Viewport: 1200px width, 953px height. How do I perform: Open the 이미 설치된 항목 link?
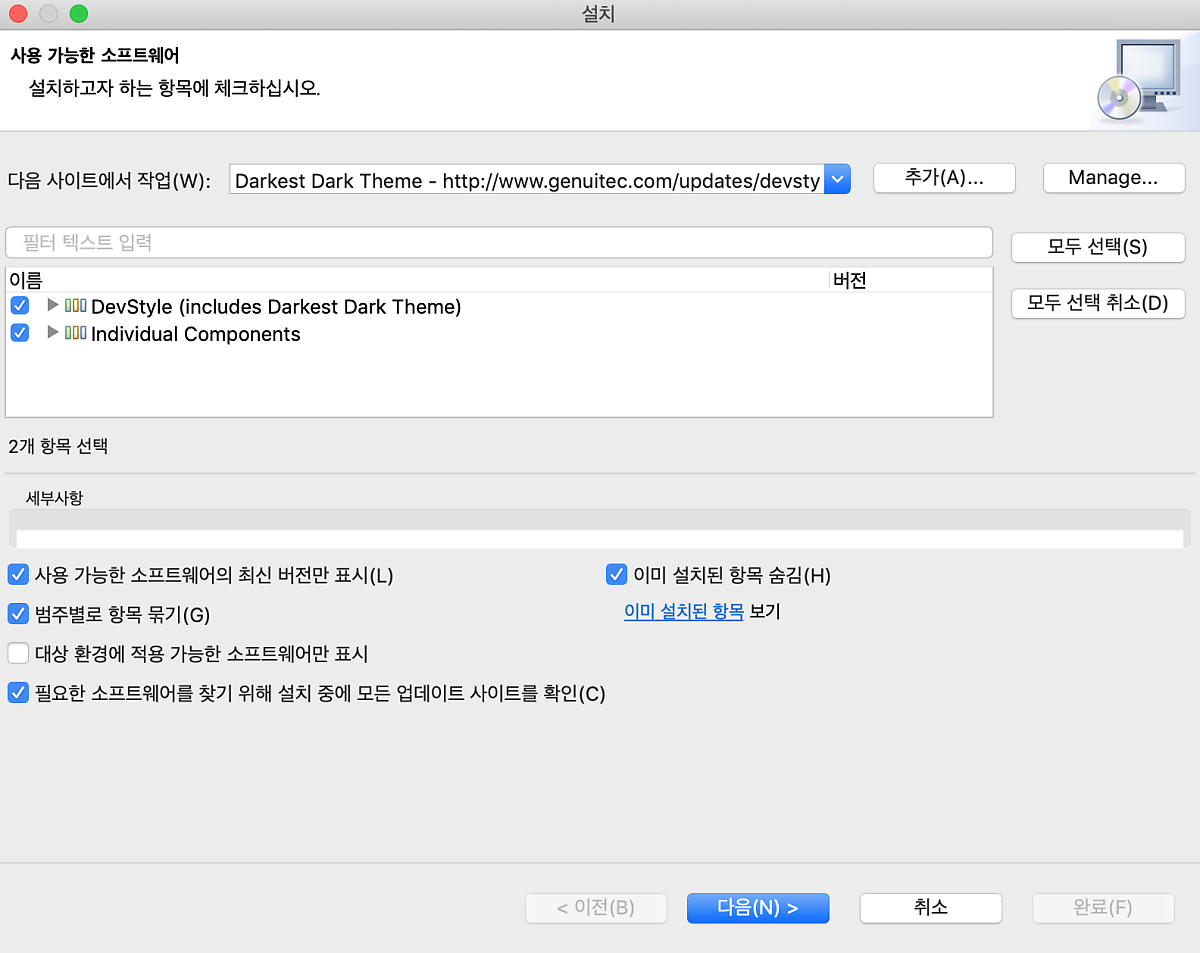point(683,612)
